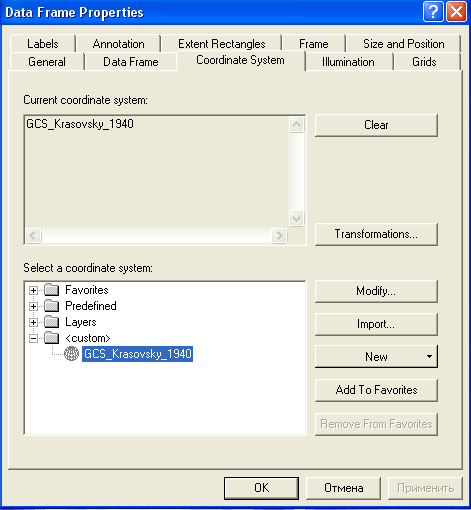This screenshot has width=471, height=510.
Task: Open the Extent Rectangles tab
Action: pyautogui.click(x=222, y=44)
